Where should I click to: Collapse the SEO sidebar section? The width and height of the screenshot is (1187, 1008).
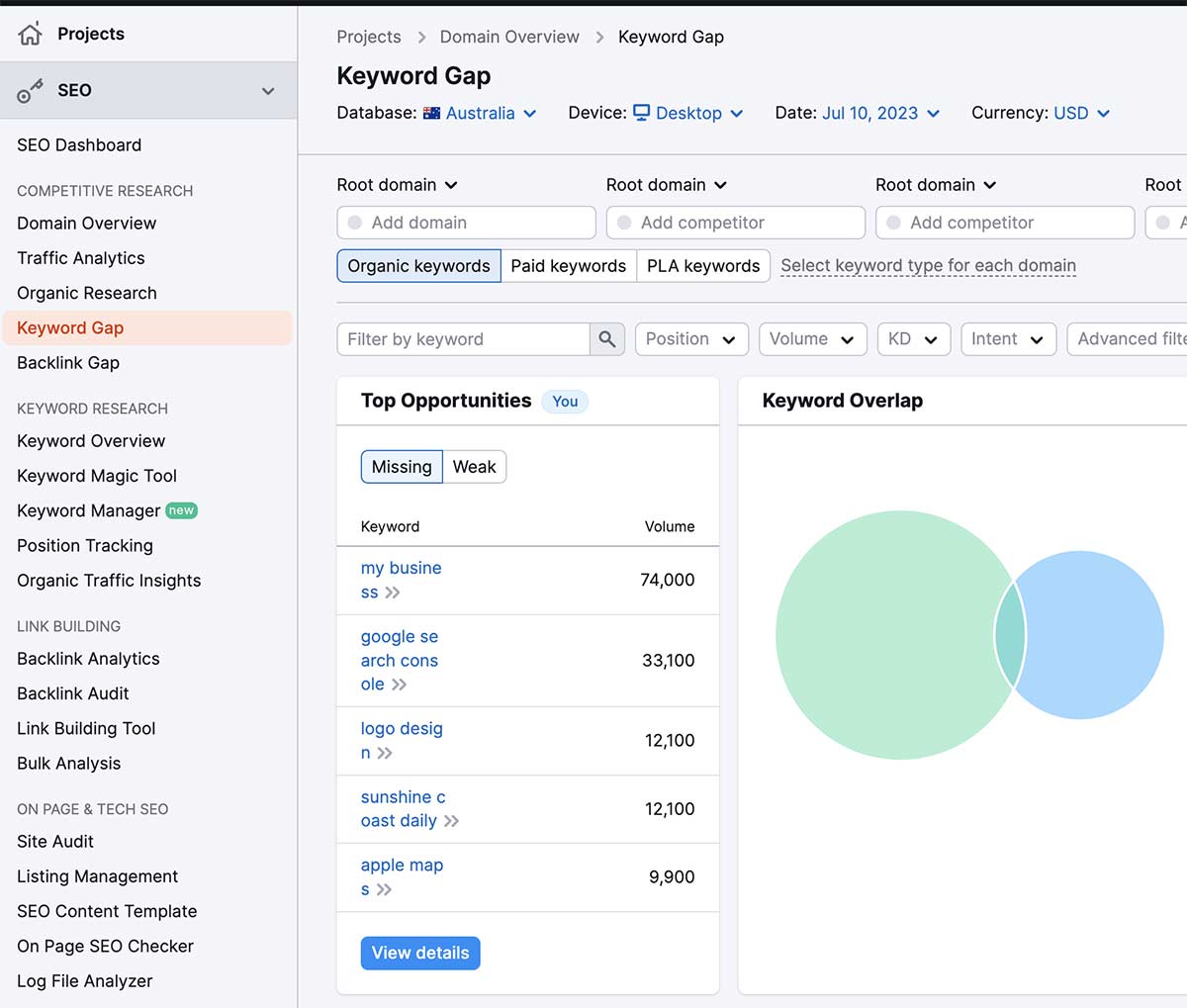pos(268,91)
